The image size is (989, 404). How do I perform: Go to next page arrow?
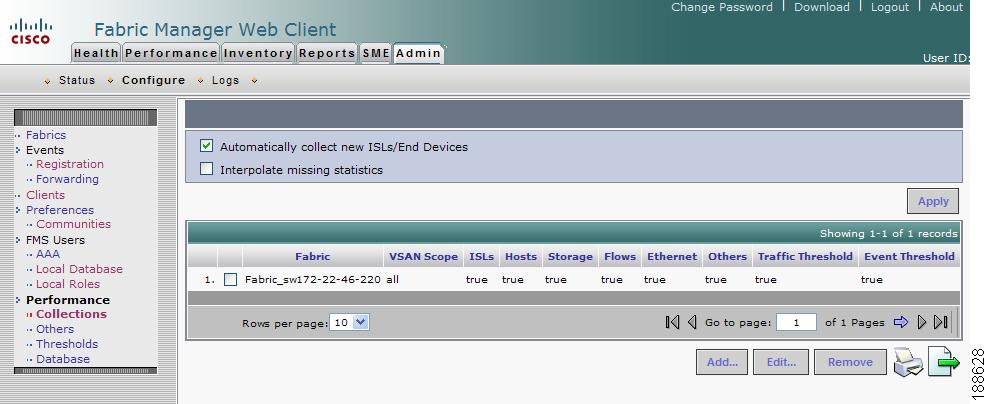tap(922, 322)
